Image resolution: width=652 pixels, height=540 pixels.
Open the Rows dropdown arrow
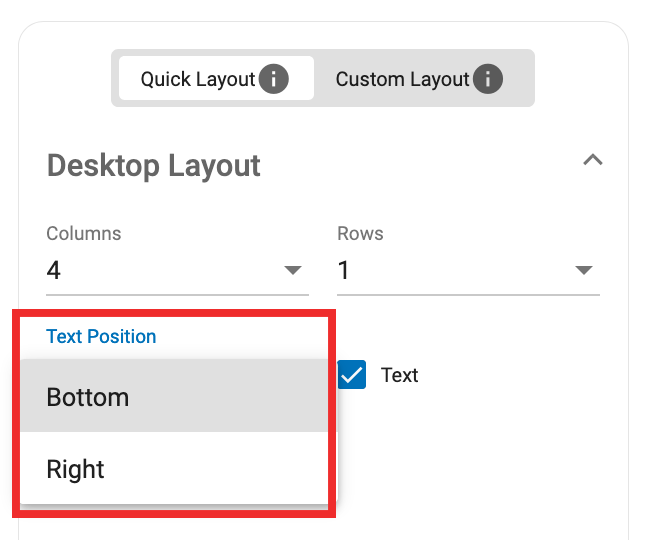coord(584,270)
